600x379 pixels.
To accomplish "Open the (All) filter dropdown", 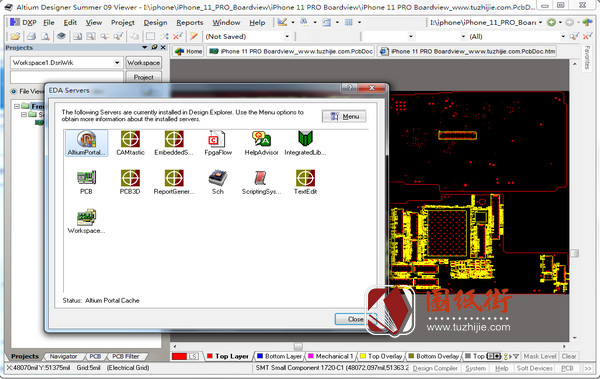I will [563, 37].
